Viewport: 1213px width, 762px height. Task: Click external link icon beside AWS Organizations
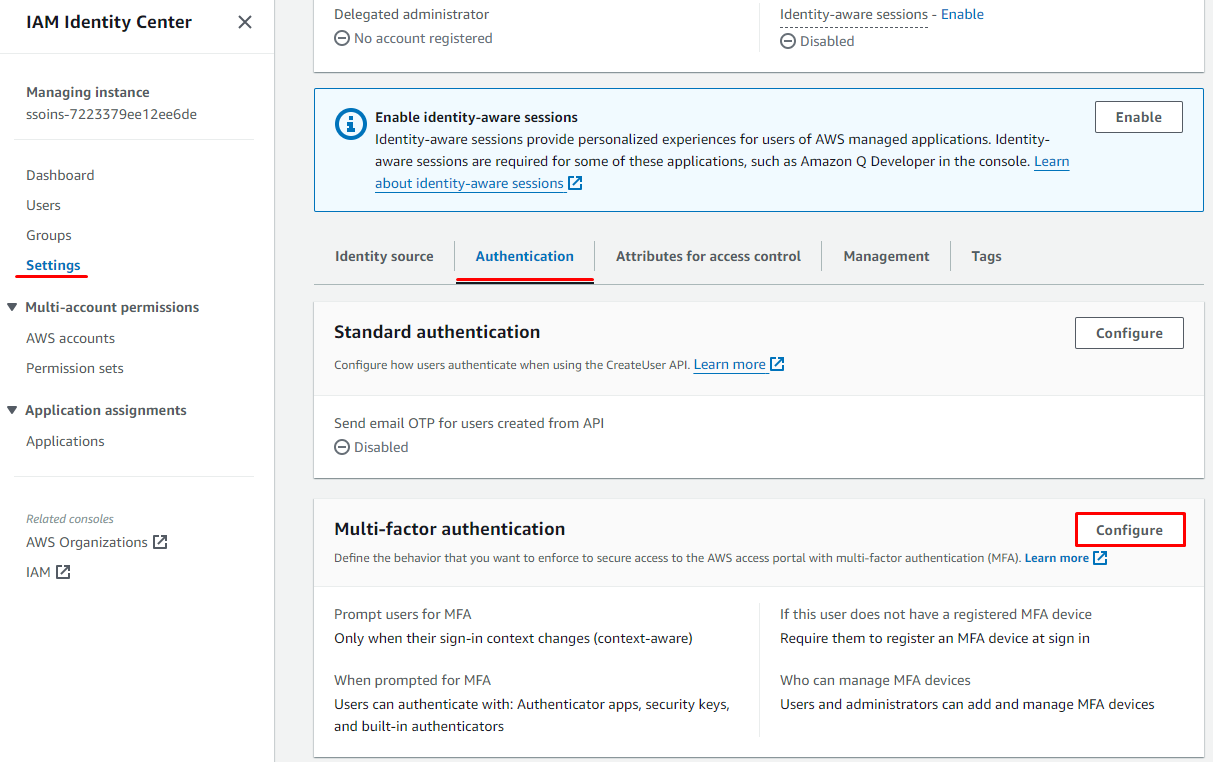click(160, 542)
